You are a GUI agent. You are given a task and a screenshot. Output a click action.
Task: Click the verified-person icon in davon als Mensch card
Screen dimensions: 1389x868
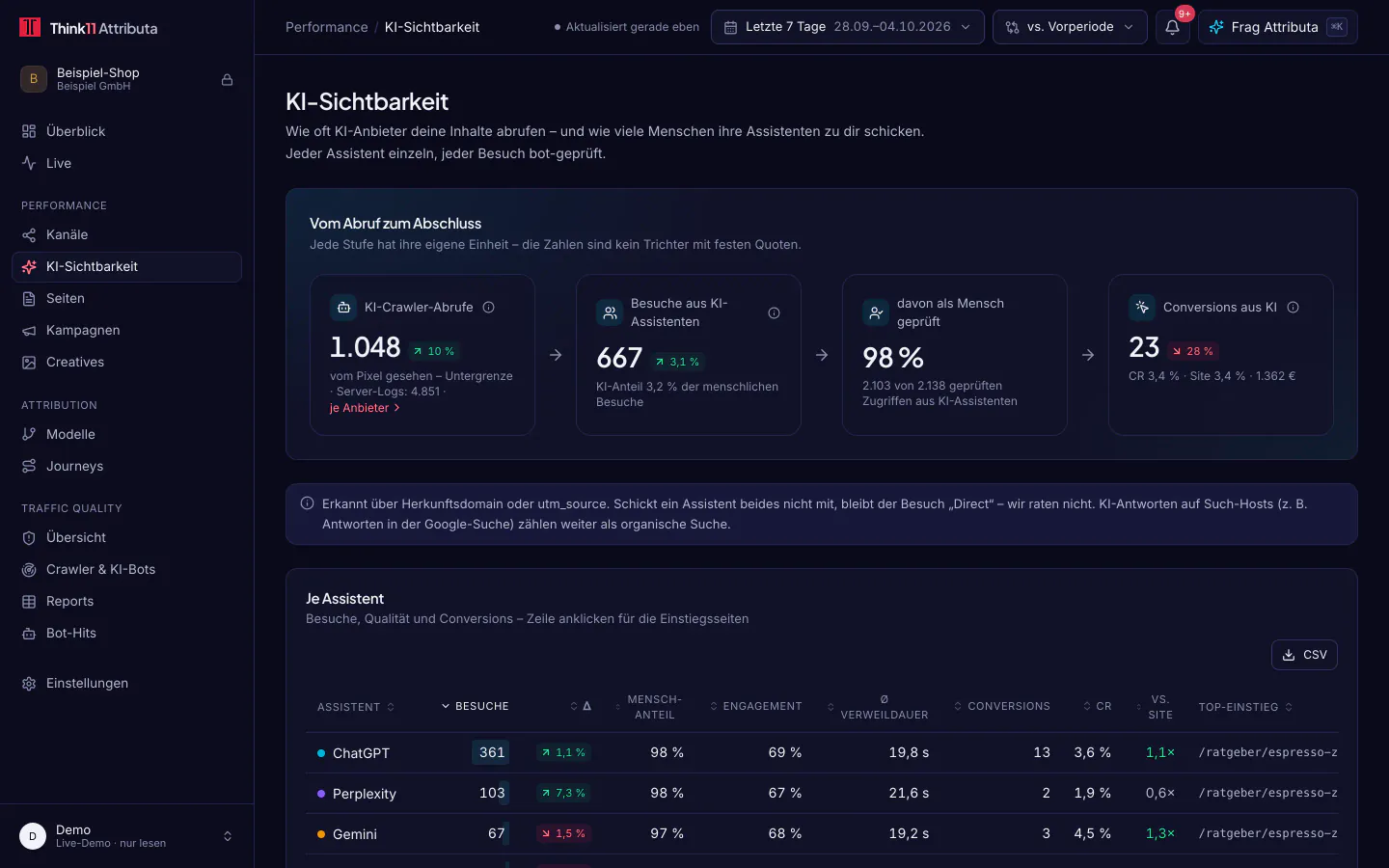pyautogui.click(x=876, y=312)
